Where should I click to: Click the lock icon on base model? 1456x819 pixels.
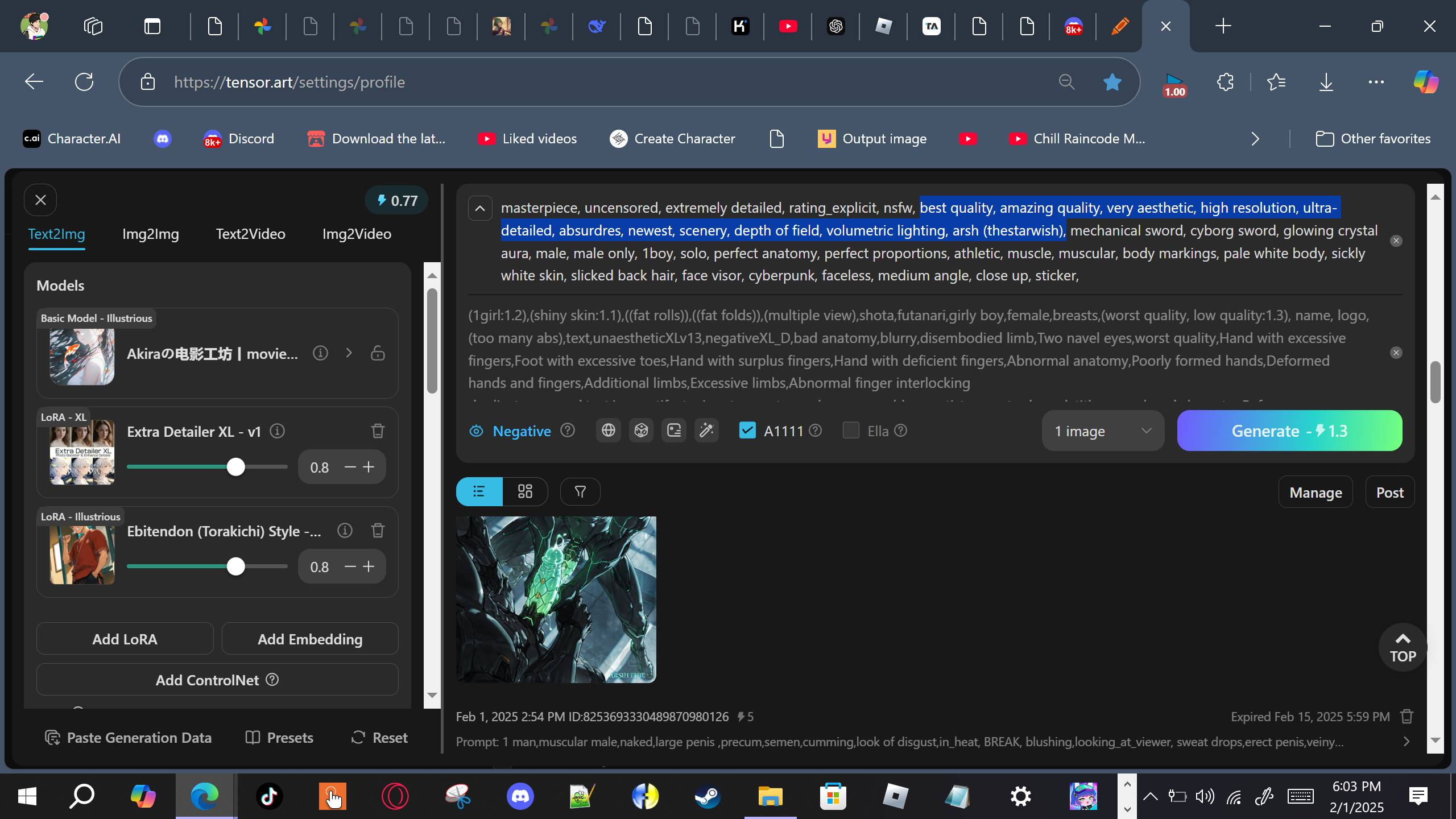[x=378, y=353]
